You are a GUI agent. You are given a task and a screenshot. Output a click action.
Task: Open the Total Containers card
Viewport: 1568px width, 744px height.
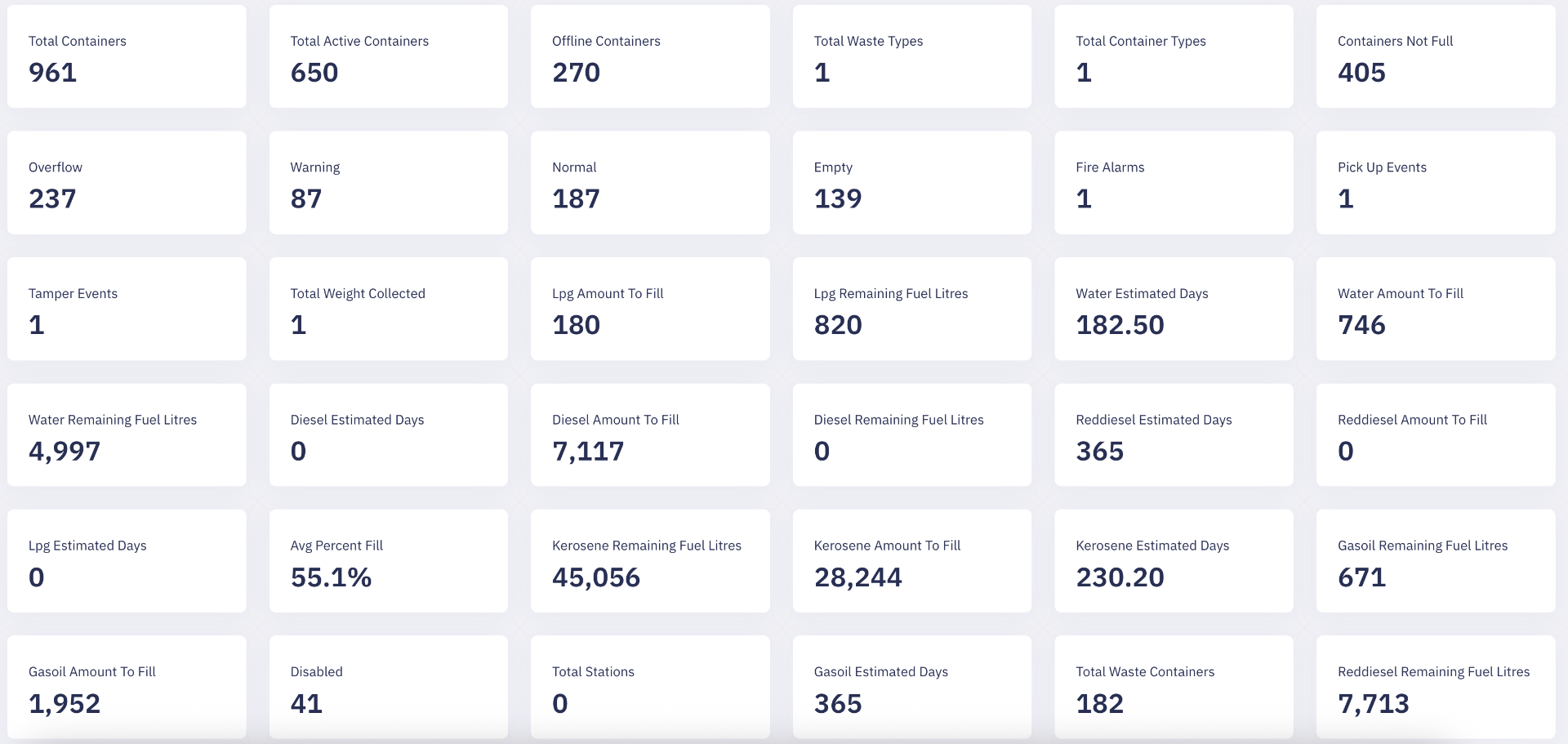127,56
